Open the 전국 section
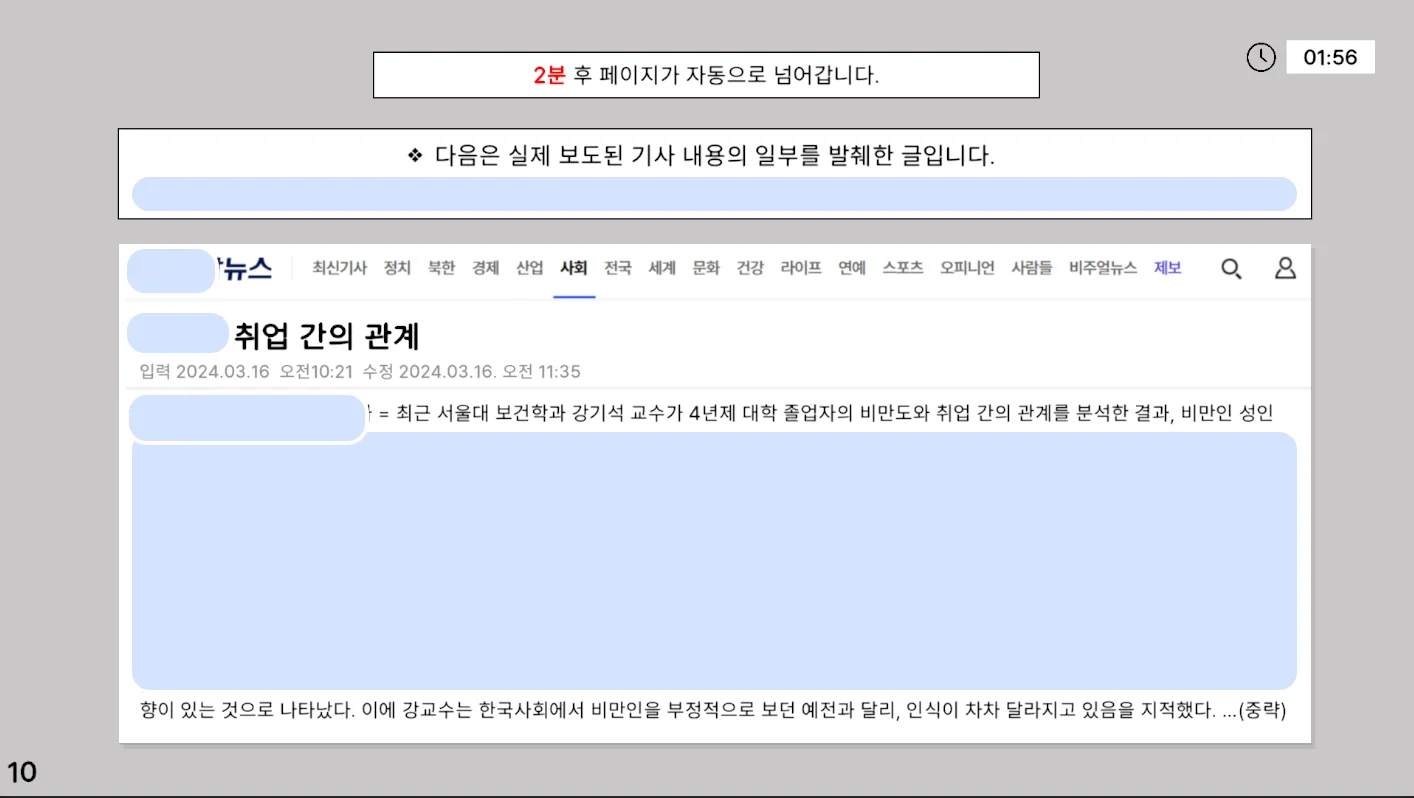The width and height of the screenshot is (1414, 798). tap(618, 268)
